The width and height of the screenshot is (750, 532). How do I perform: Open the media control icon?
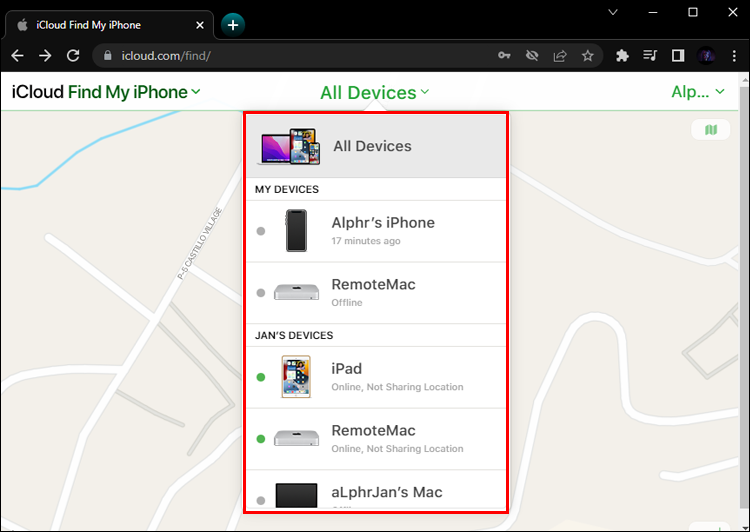pyautogui.click(x=650, y=55)
